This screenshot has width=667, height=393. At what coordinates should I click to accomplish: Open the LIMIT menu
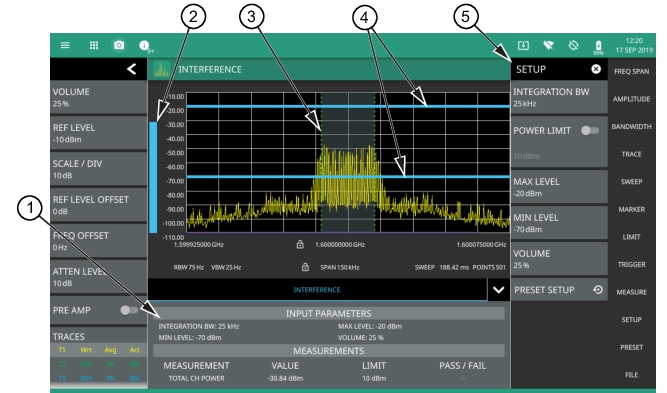[631, 237]
